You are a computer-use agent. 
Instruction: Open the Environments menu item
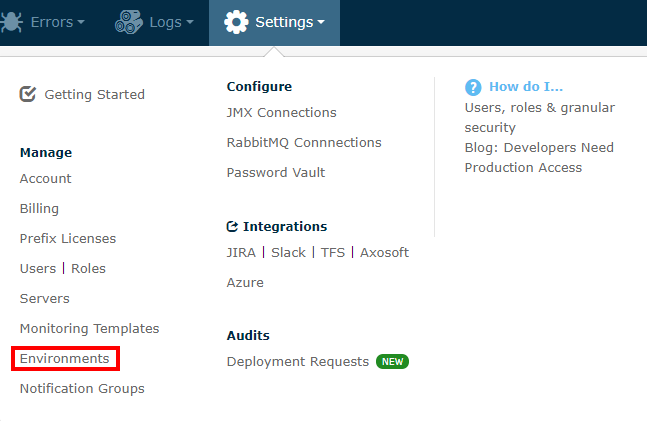(65, 358)
